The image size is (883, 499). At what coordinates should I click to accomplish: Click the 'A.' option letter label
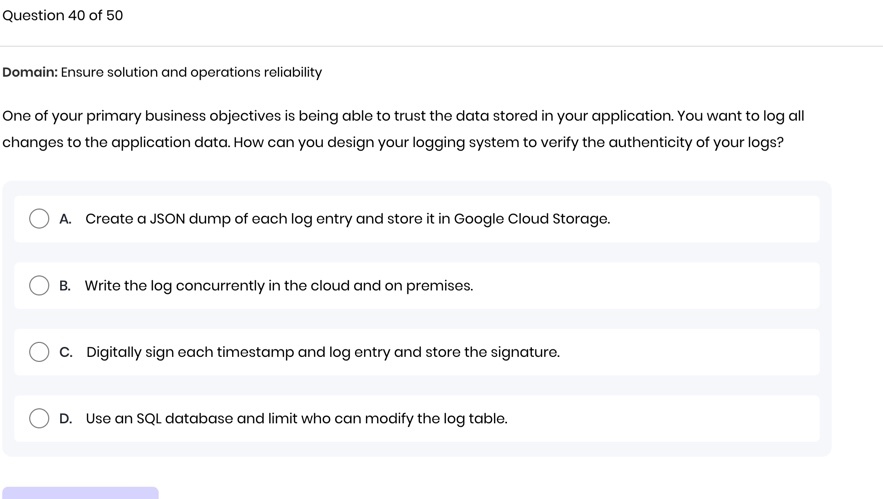coord(65,219)
